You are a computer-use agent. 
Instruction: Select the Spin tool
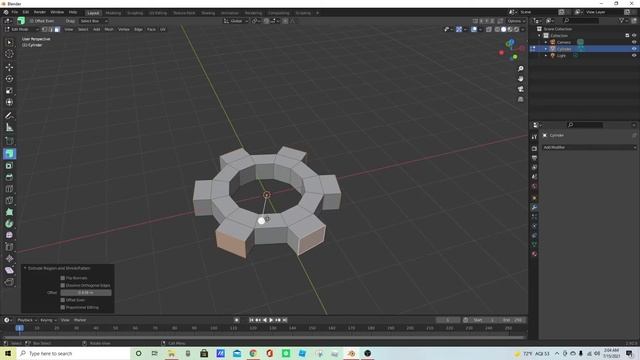(9, 224)
